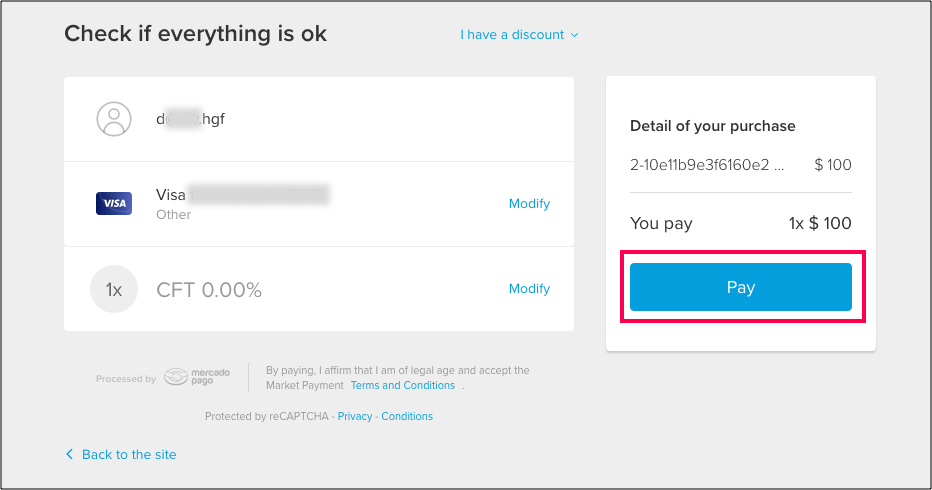Viewport: 932px width, 490px height.
Task: Click the back arrow chevron icon
Action: coord(70,454)
